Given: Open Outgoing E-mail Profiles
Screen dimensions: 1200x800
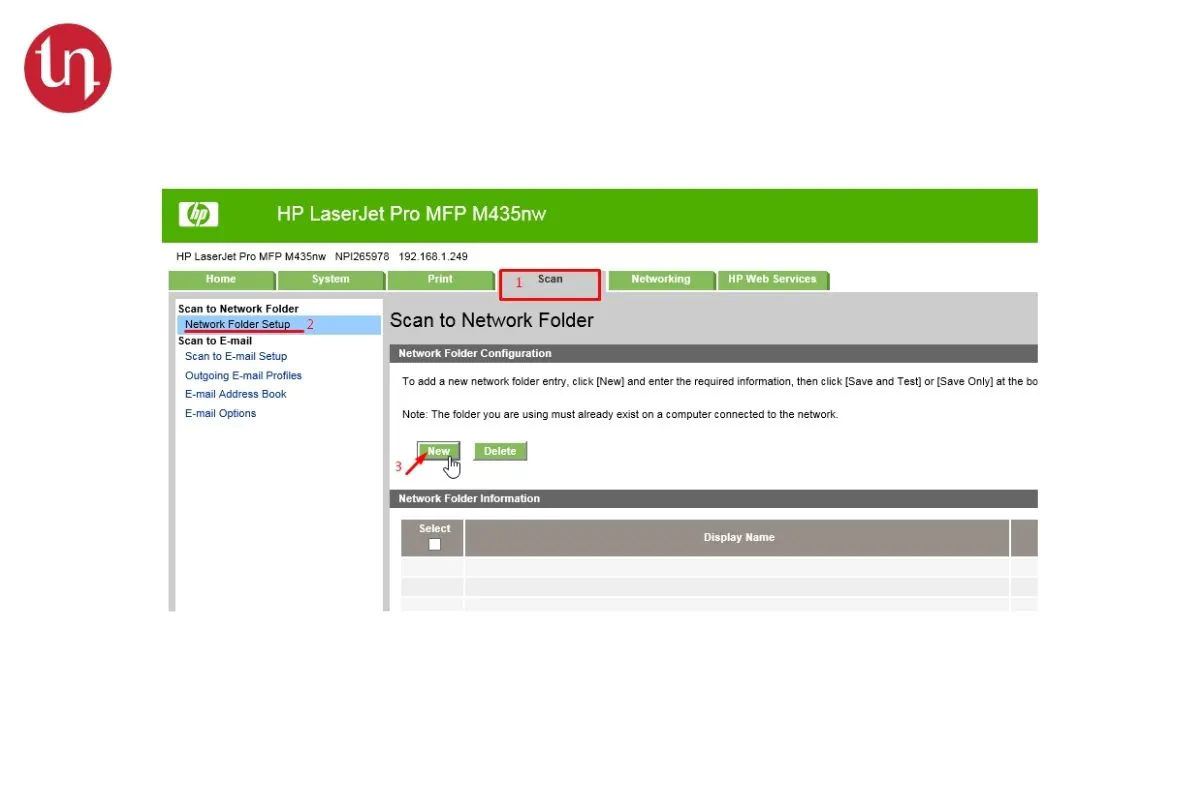Looking at the screenshot, I should (x=243, y=375).
